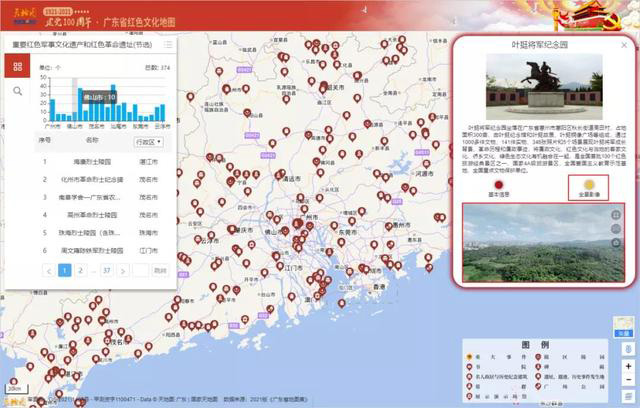Select the 基本信息 red radio option
Screen dimensions: 640x408
489,183
